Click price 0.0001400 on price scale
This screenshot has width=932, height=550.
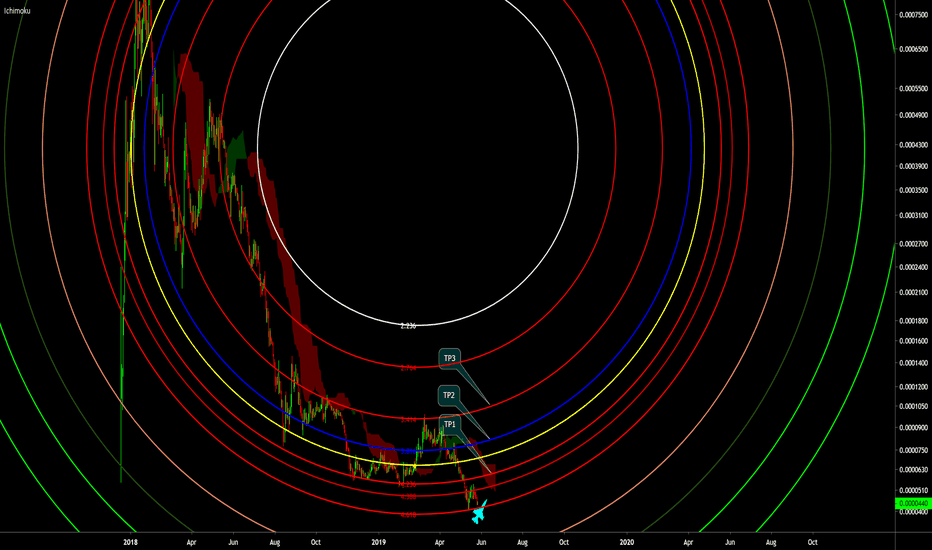pyautogui.click(x=914, y=363)
